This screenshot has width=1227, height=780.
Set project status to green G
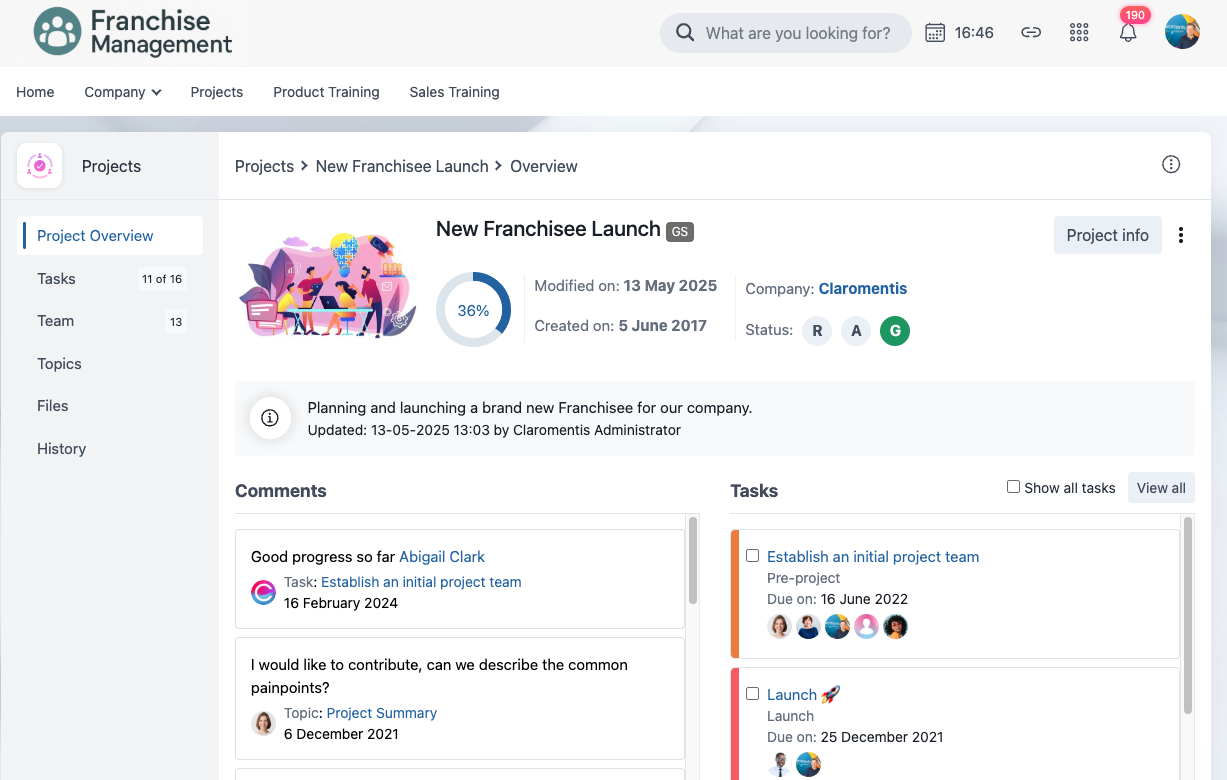pyautogui.click(x=894, y=330)
